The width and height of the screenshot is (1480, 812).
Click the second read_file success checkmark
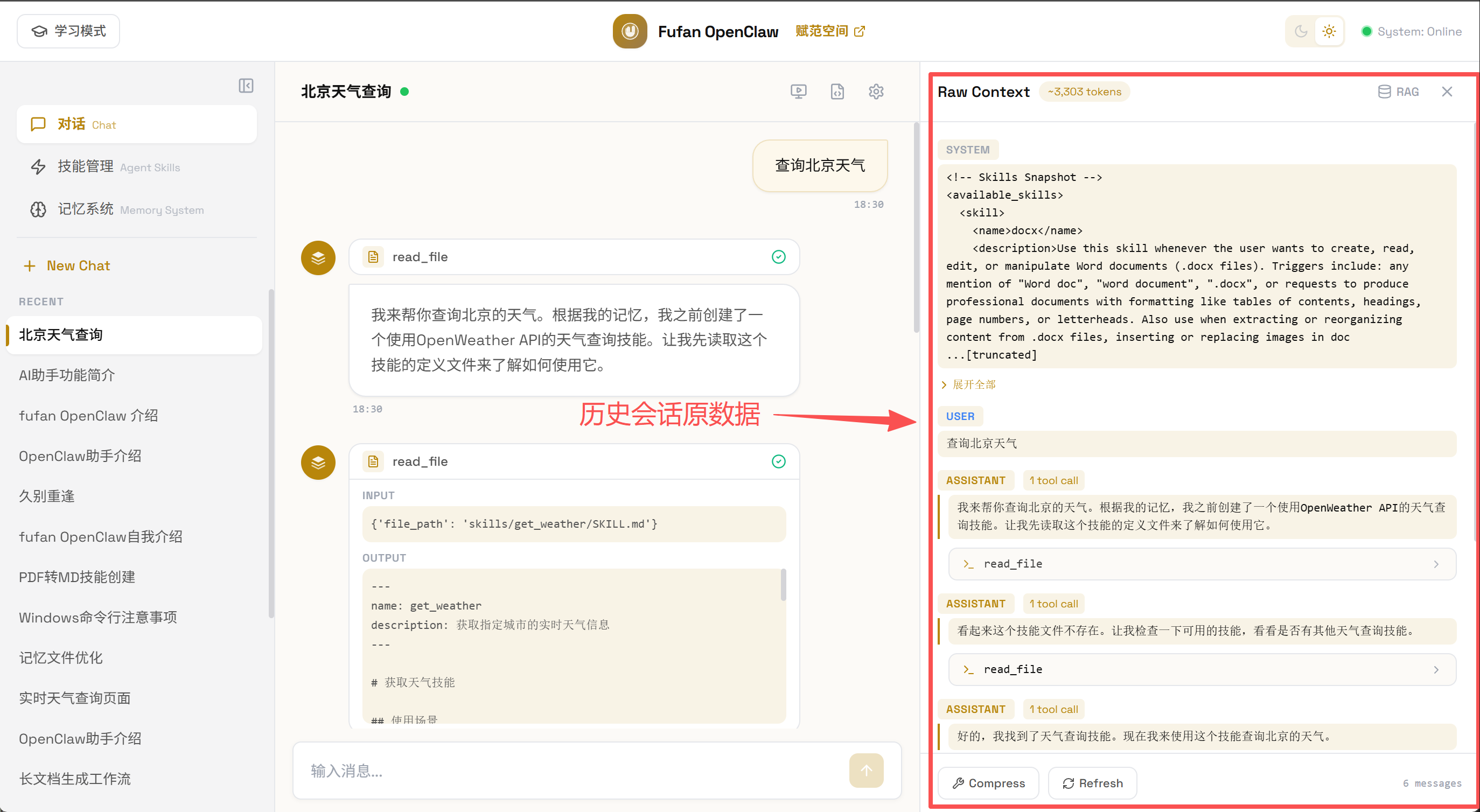point(778,461)
